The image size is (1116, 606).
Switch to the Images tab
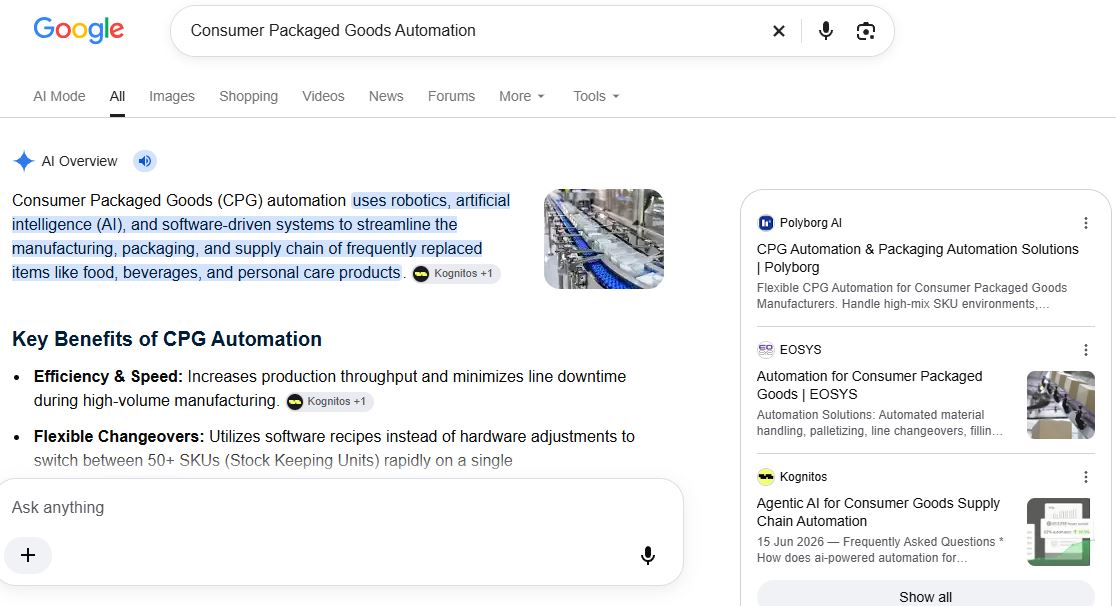coord(172,96)
